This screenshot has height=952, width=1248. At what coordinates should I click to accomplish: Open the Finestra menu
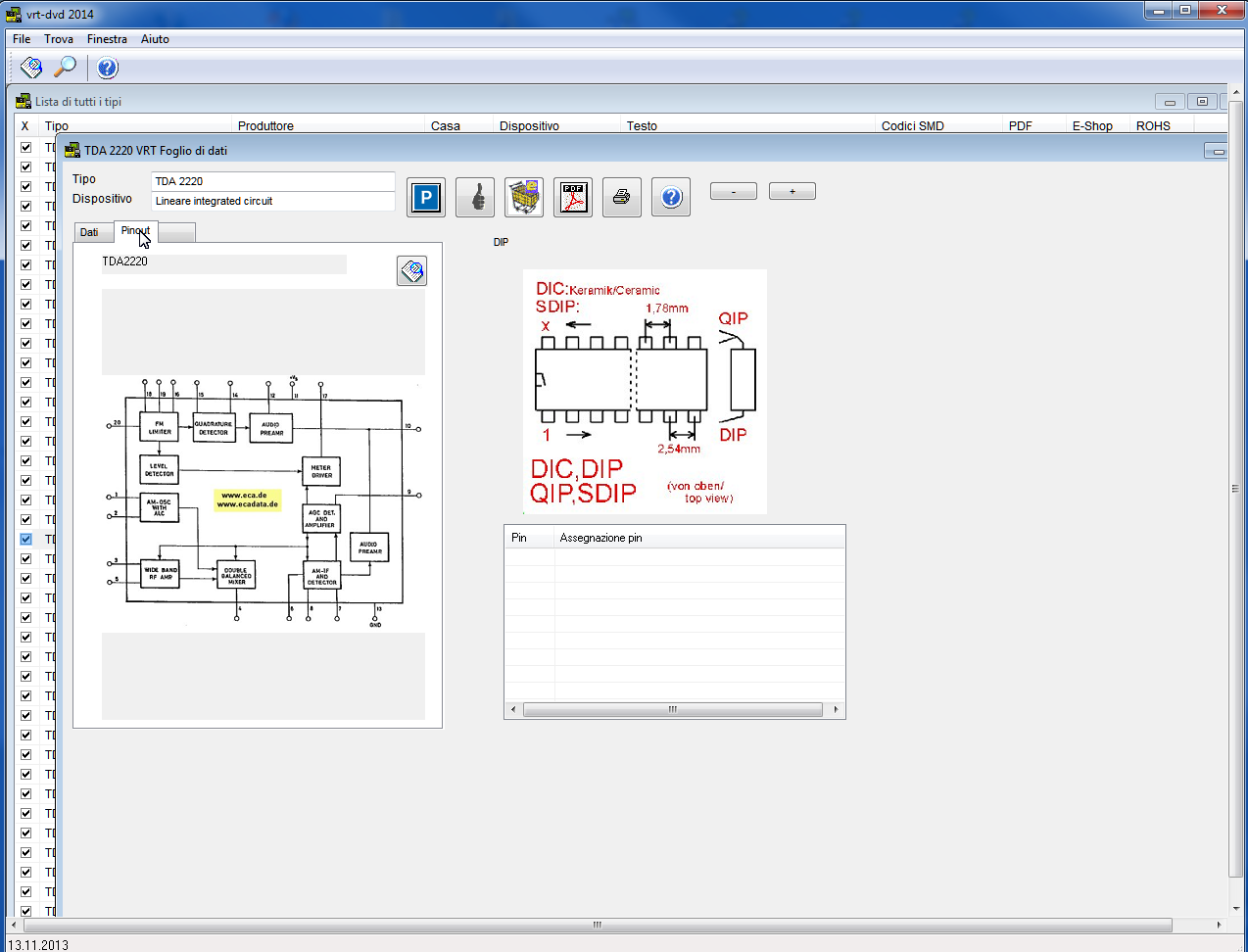coord(107,39)
